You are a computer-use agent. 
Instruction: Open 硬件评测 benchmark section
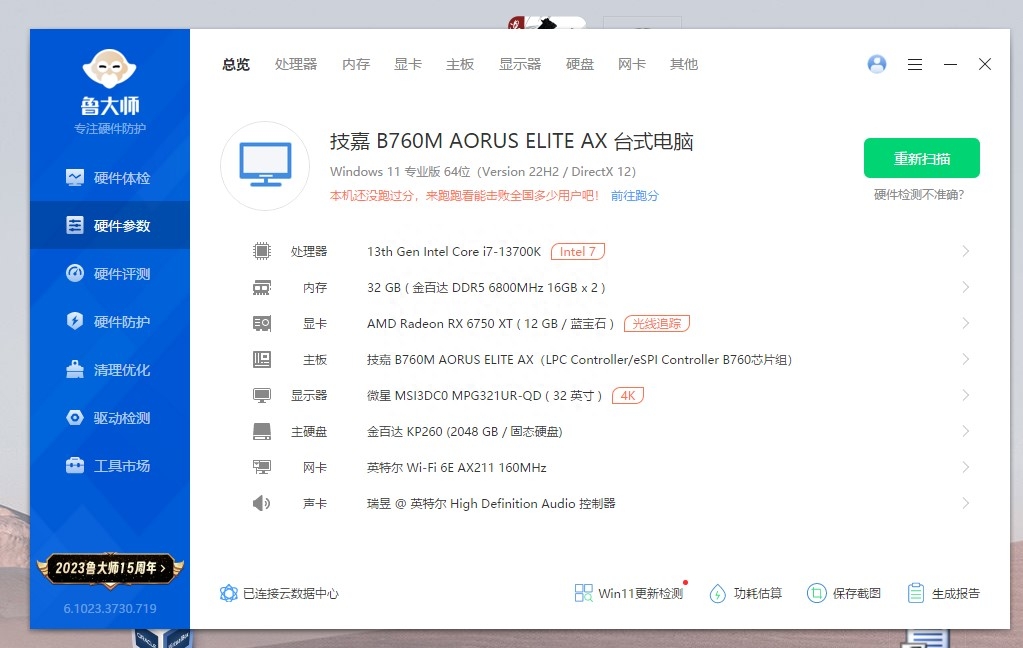(110, 273)
